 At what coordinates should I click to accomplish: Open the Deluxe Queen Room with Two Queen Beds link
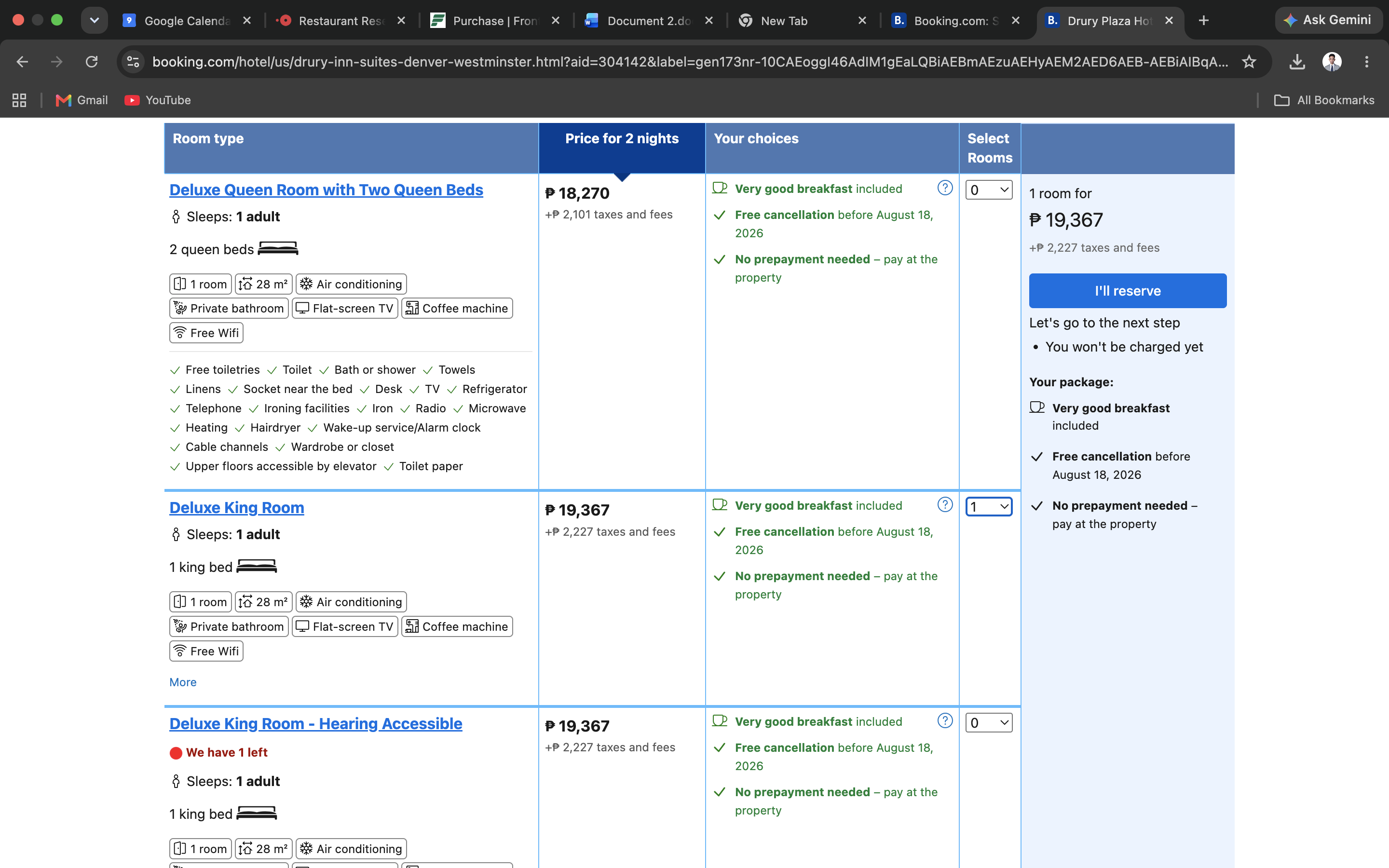[x=326, y=190]
